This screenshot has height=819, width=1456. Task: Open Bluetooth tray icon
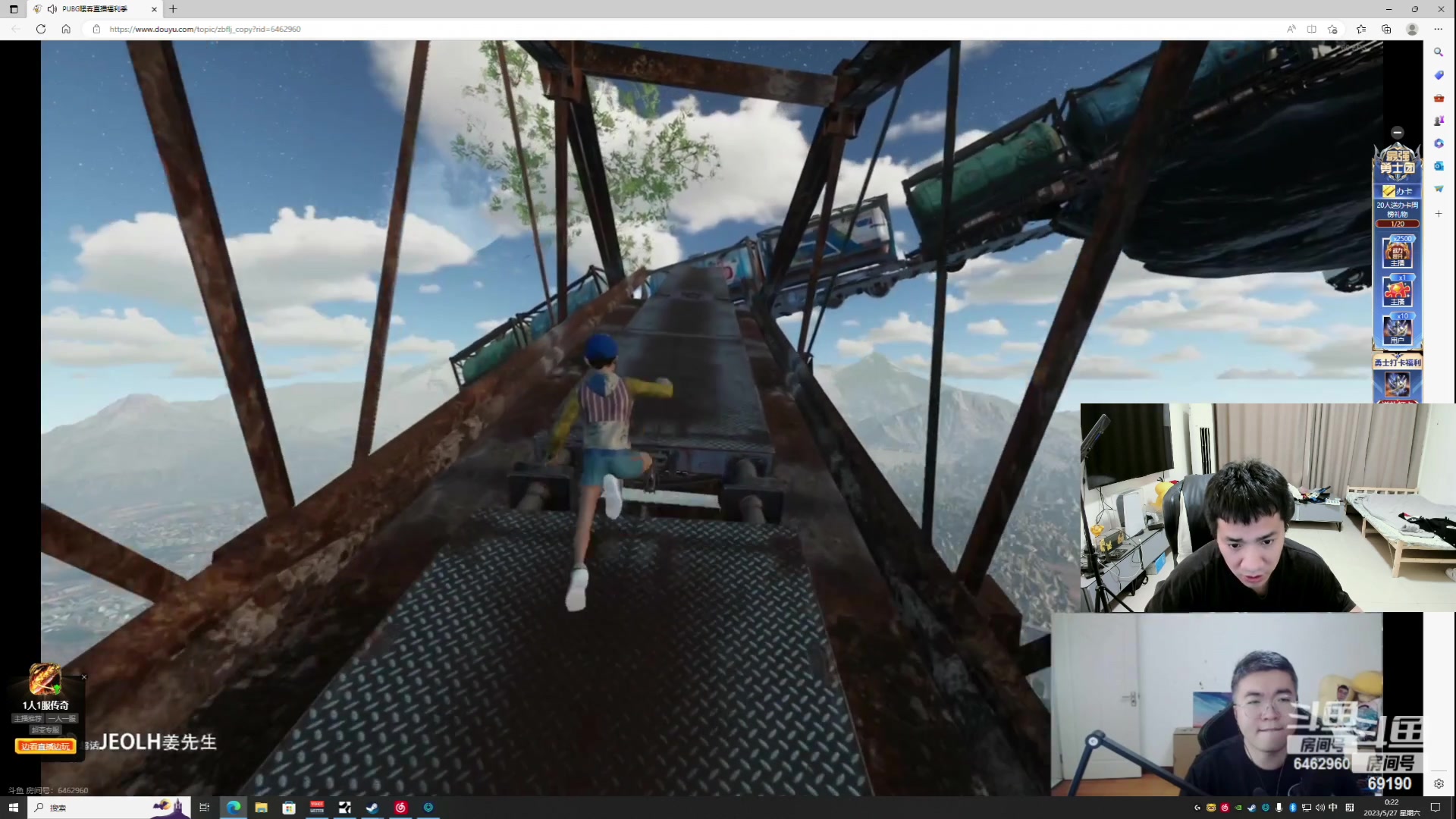pyautogui.click(x=1293, y=808)
